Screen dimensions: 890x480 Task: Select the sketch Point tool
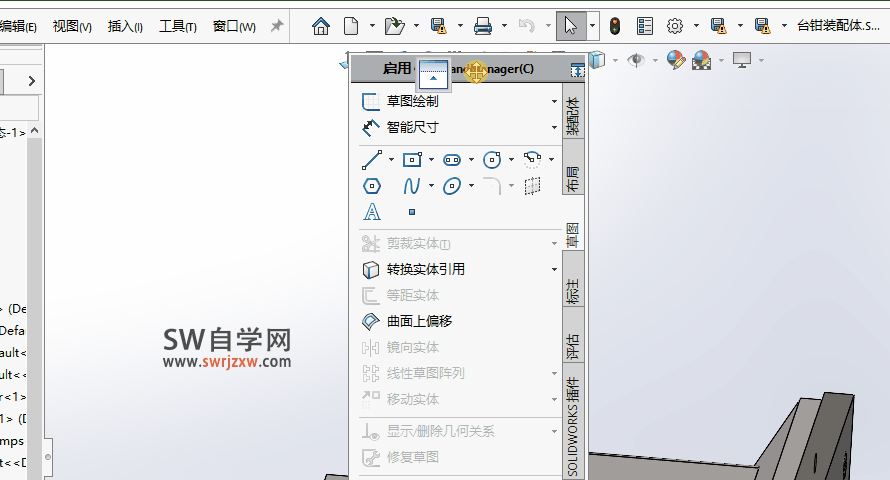tap(412, 212)
